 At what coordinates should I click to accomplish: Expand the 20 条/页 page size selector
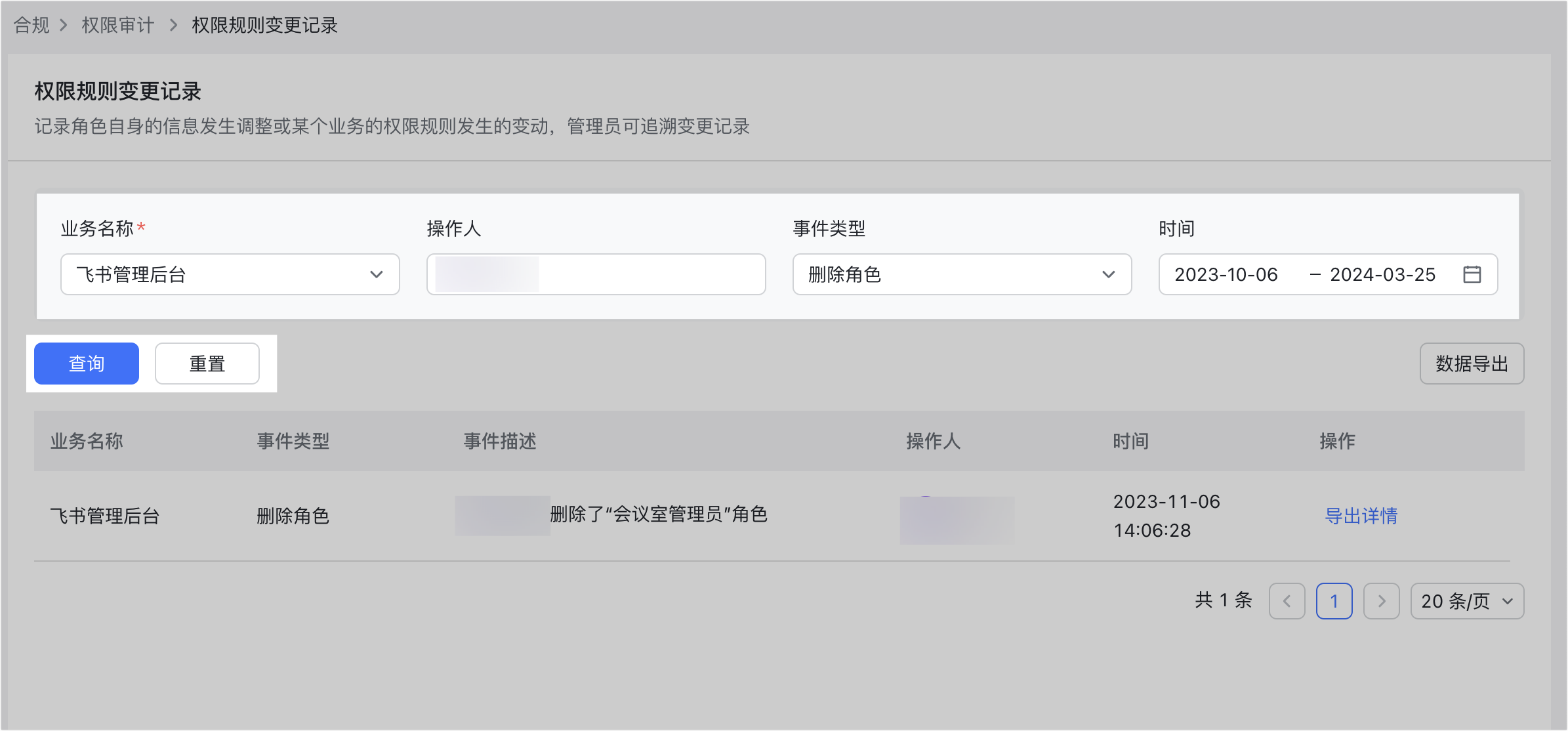point(1467,600)
